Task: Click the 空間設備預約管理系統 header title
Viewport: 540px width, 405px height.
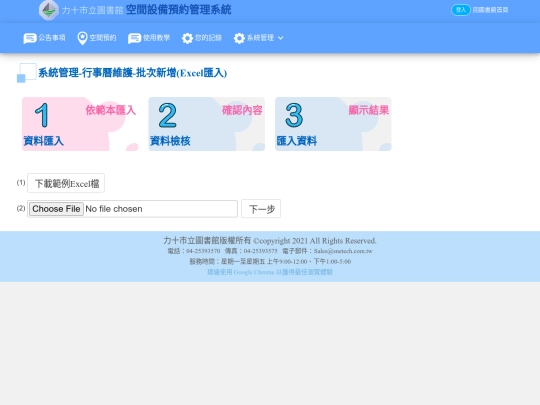Action: coord(178,10)
